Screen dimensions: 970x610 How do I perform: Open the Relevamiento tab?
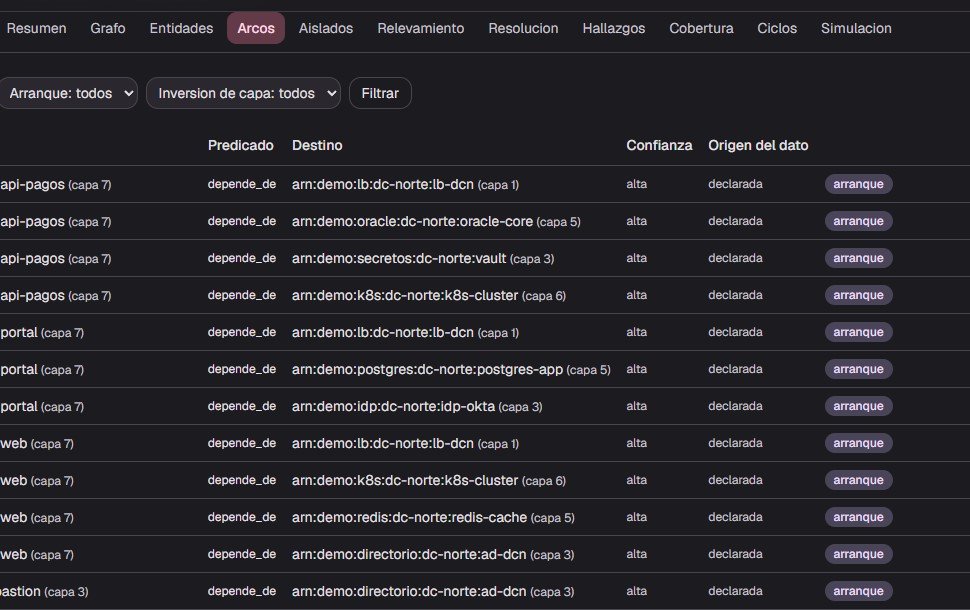(x=421, y=28)
